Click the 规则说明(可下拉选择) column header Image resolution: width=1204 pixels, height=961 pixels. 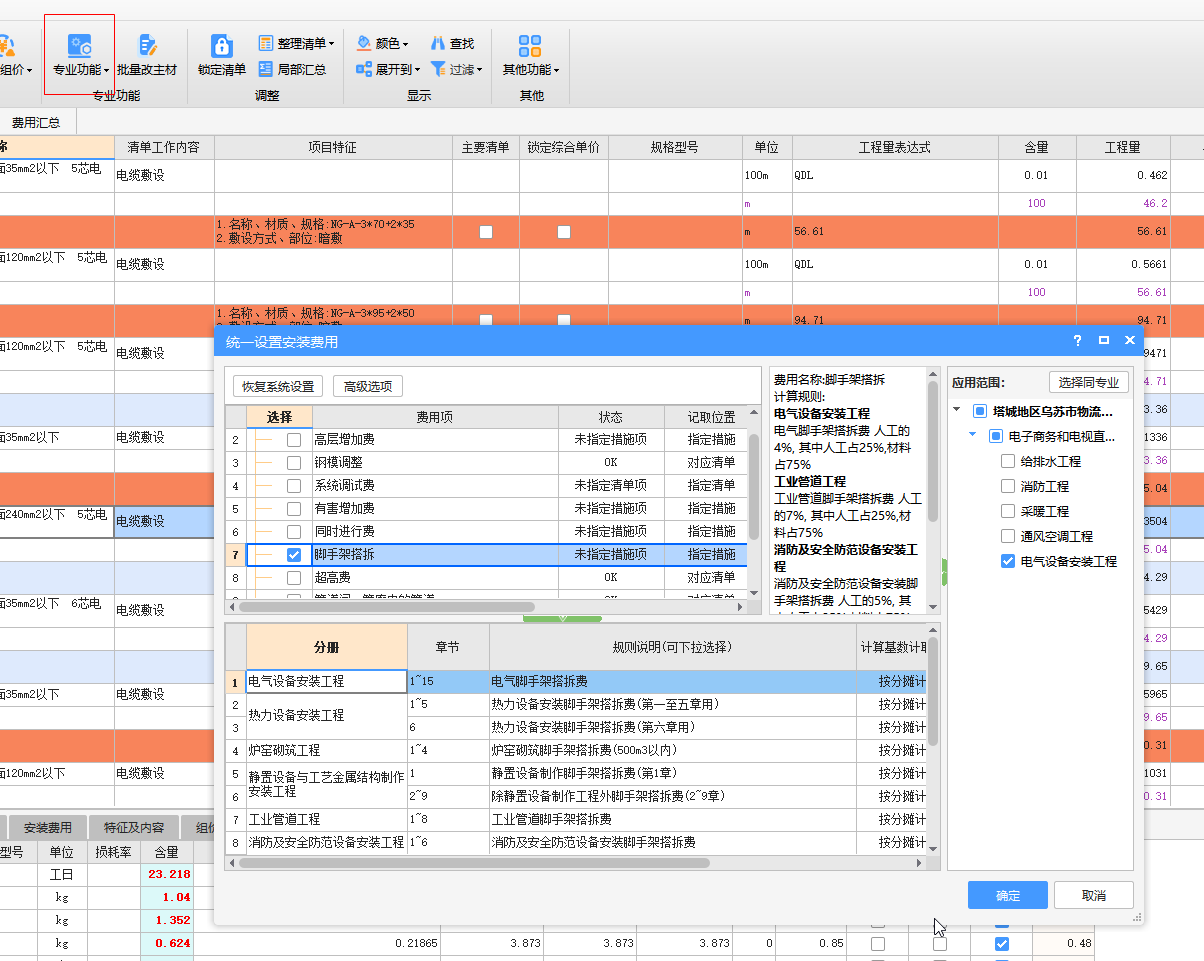(x=673, y=647)
